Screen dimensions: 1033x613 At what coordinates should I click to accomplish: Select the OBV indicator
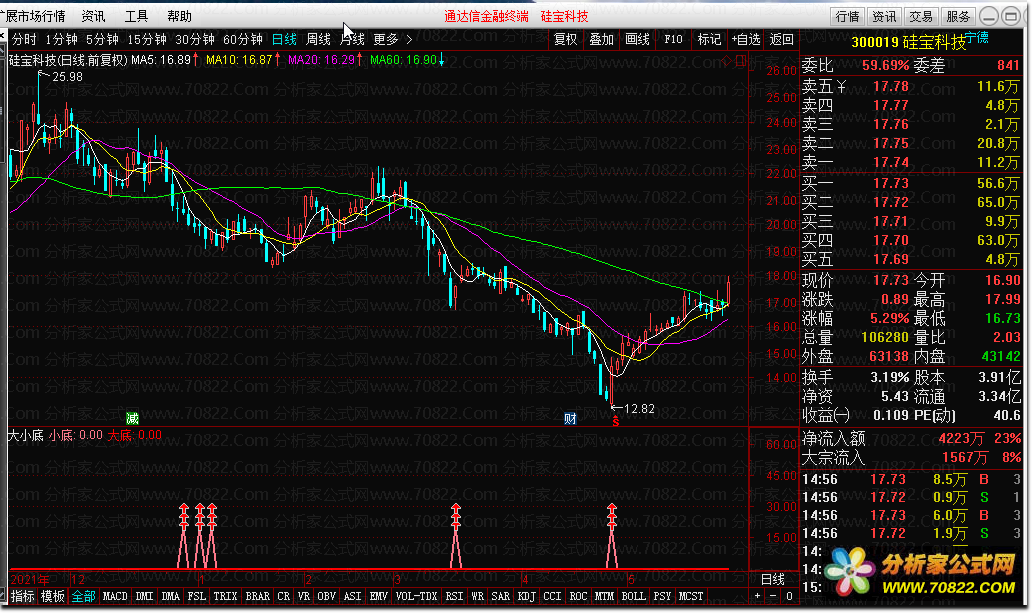click(x=326, y=596)
